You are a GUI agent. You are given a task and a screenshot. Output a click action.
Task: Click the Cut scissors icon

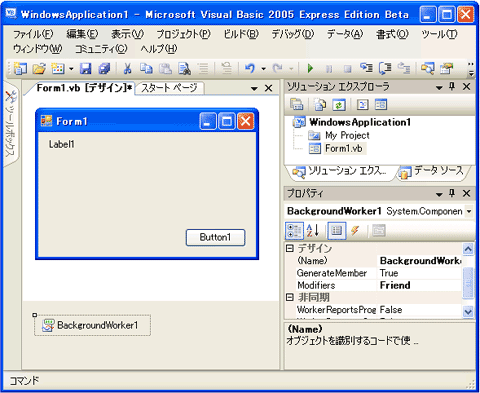pyautogui.click(x=127, y=69)
